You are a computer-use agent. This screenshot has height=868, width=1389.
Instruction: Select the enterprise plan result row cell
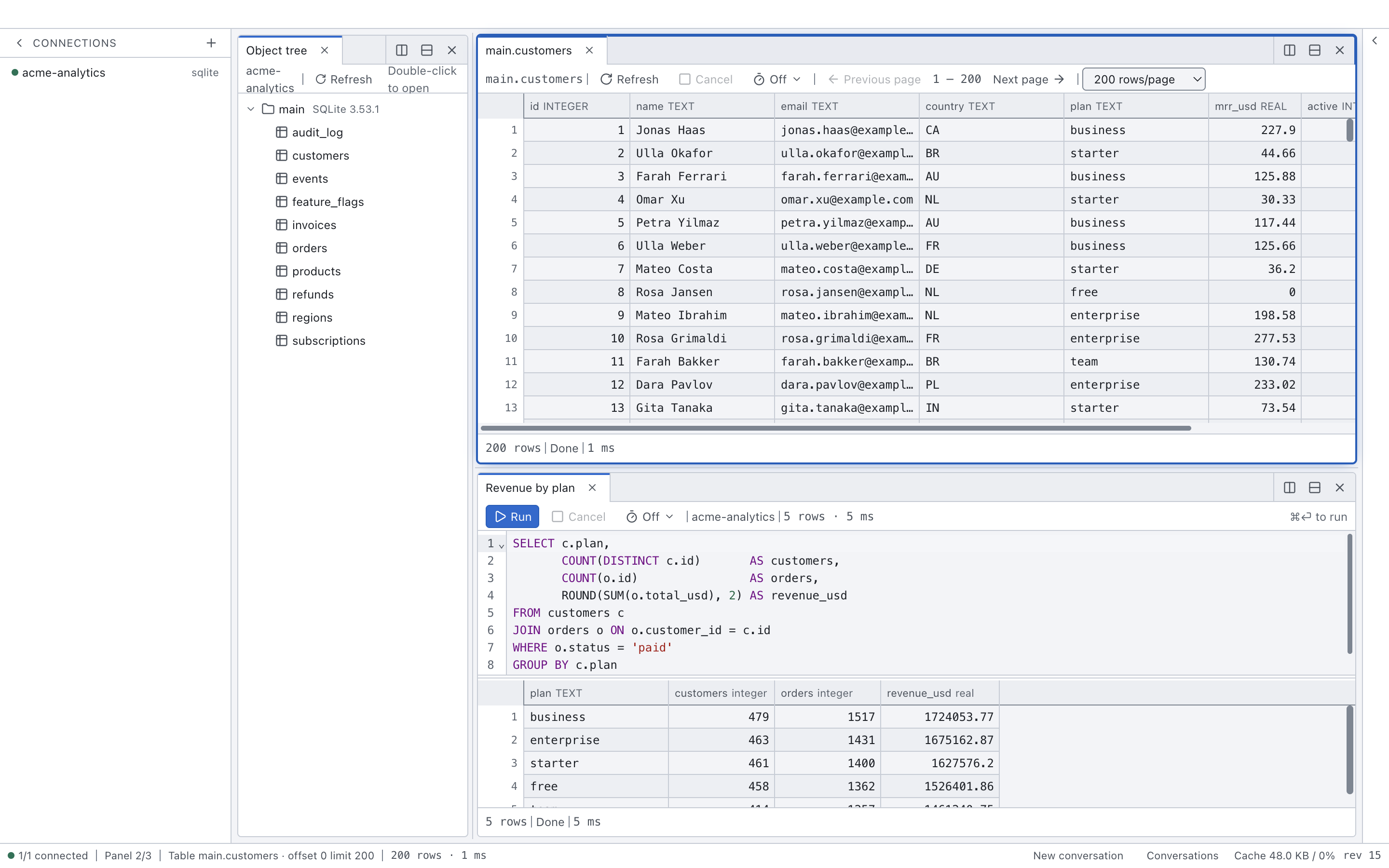pyautogui.click(x=596, y=740)
